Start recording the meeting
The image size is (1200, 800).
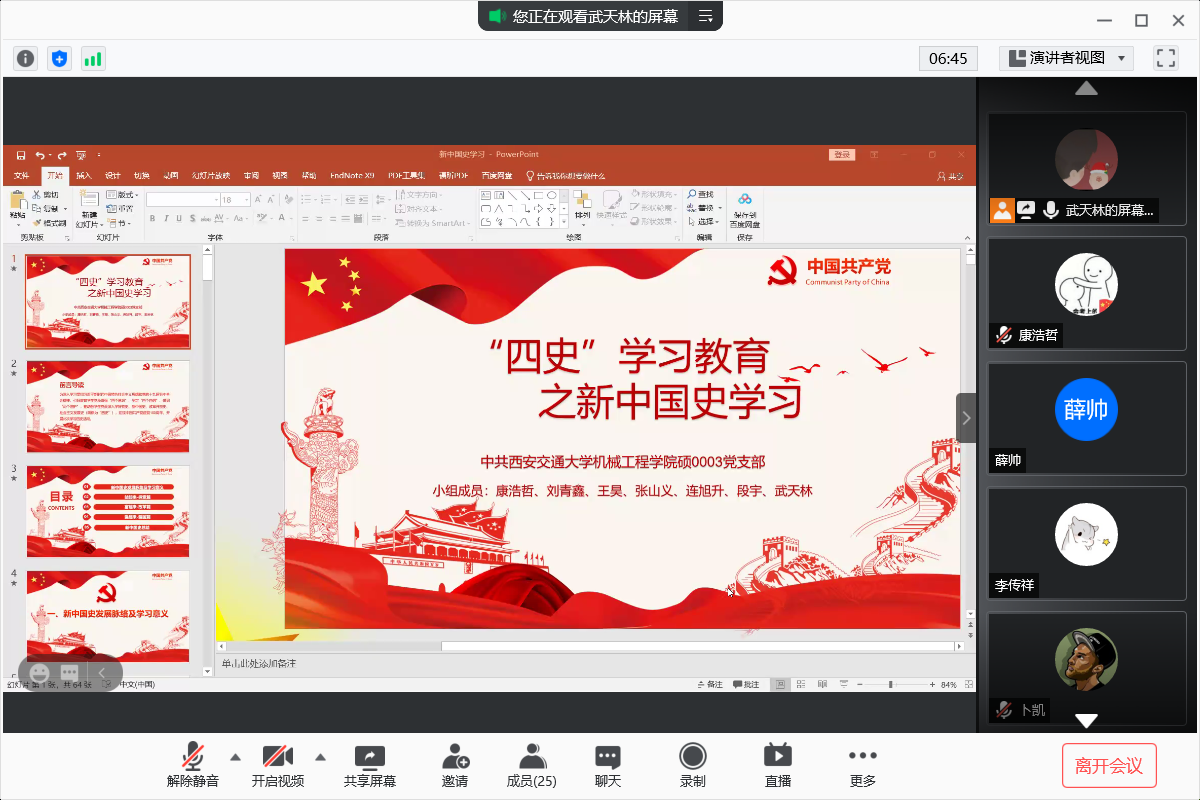[x=692, y=765]
